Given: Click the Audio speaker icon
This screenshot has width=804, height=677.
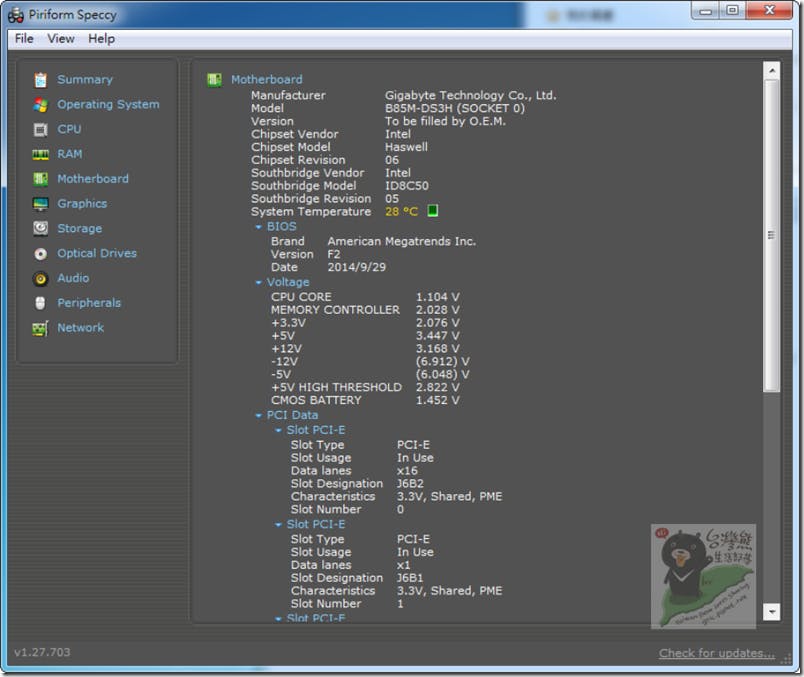Looking at the screenshot, I should click(41, 278).
